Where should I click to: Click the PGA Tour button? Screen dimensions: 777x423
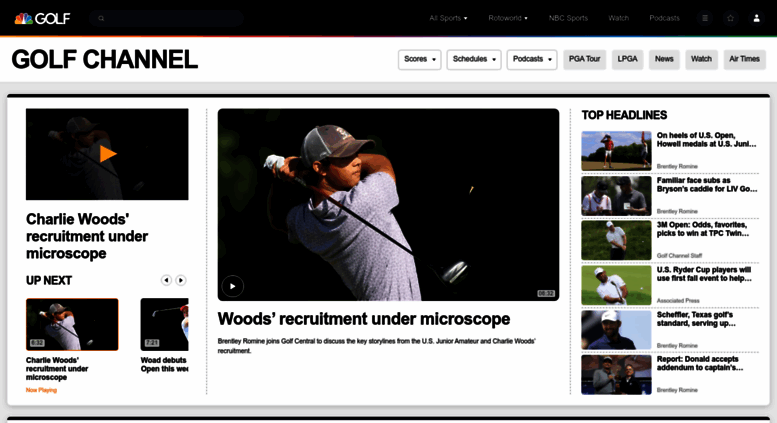(x=584, y=59)
